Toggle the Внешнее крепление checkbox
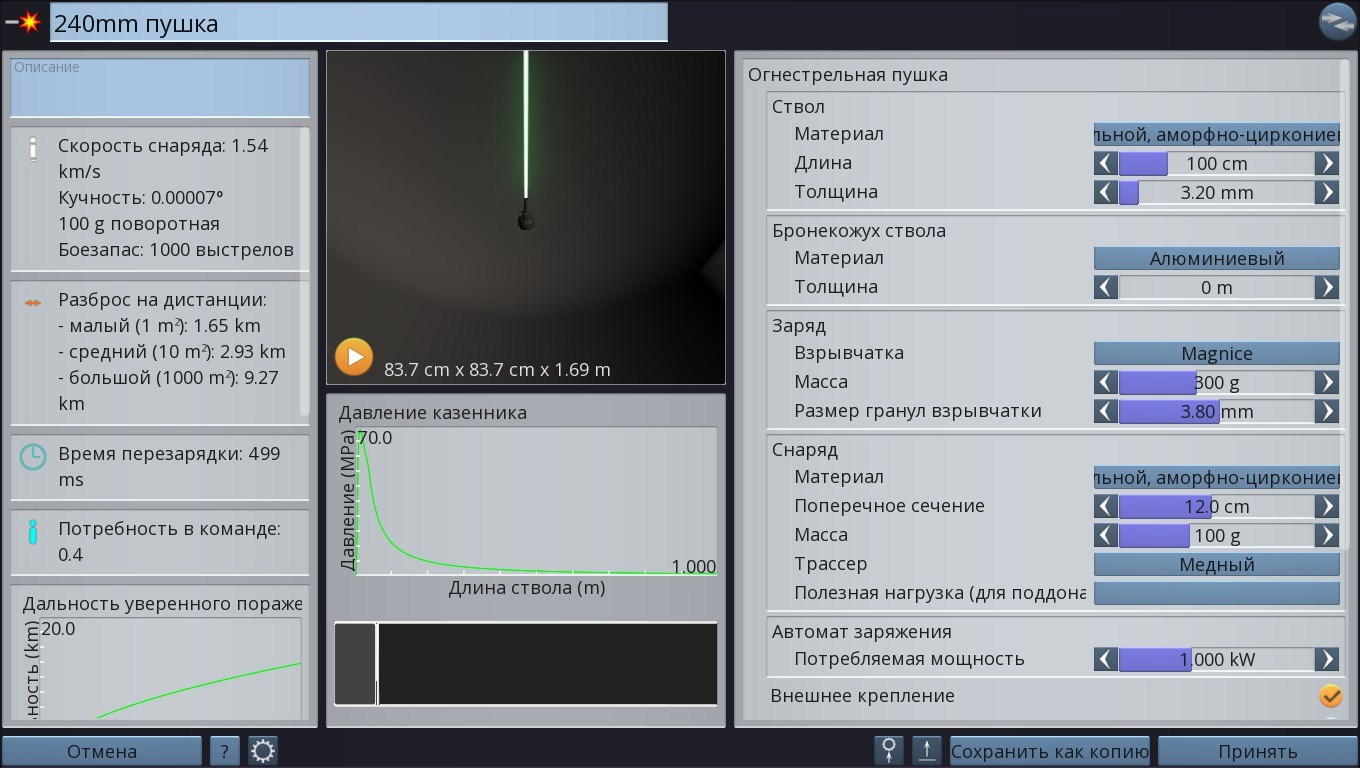 pos(1330,696)
